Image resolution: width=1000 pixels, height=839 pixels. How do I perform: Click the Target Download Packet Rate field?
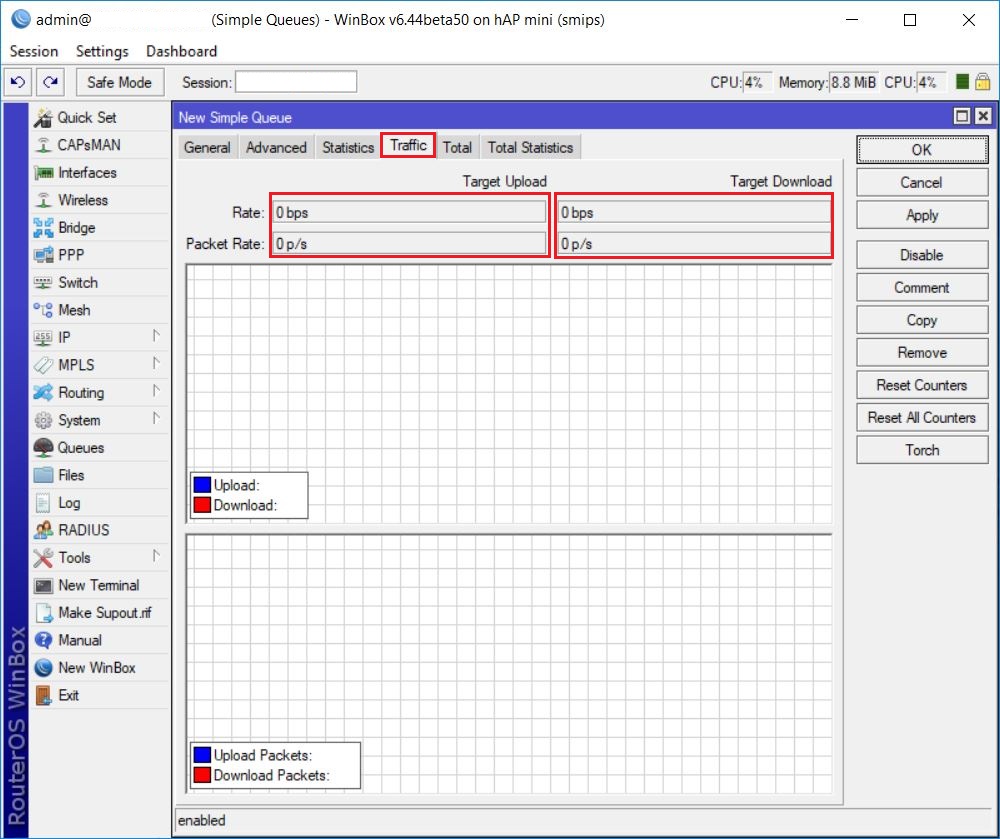tap(695, 244)
